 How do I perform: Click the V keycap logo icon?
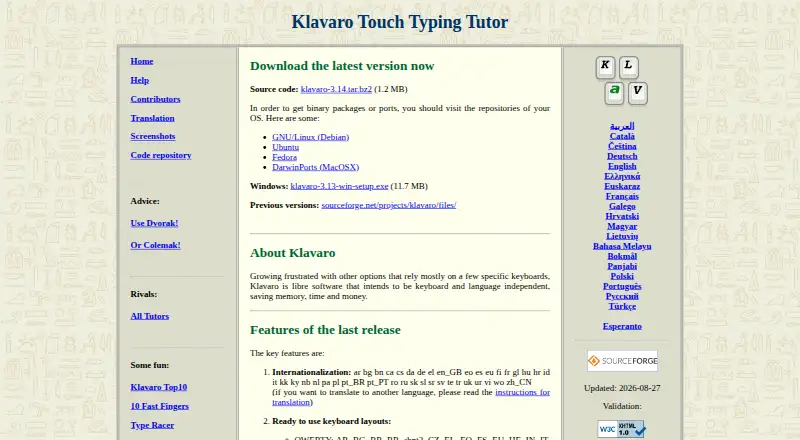[638, 93]
